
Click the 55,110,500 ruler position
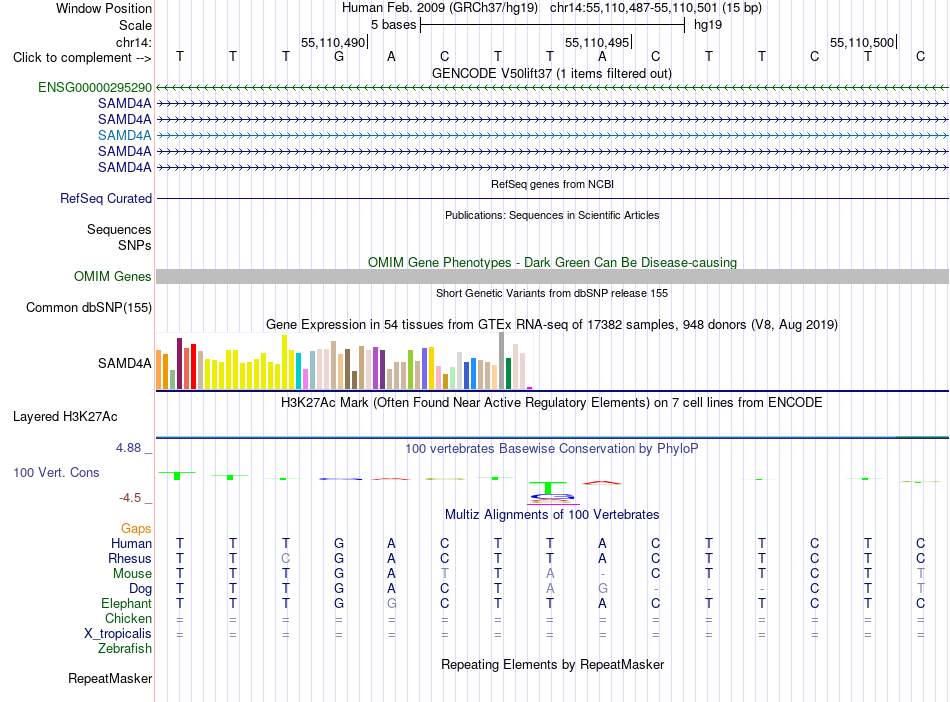(862, 42)
